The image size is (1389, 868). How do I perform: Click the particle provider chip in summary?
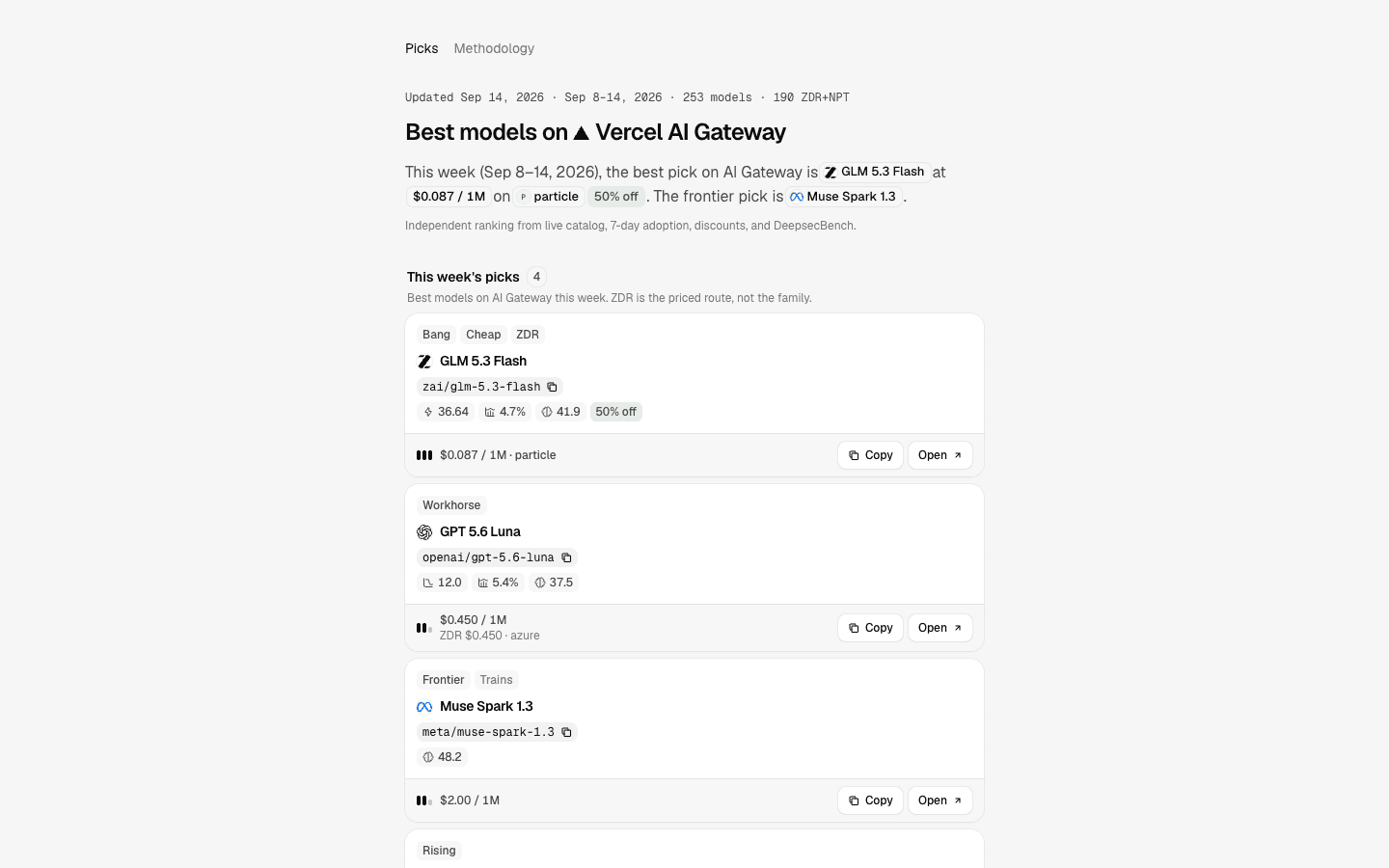click(548, 197)
